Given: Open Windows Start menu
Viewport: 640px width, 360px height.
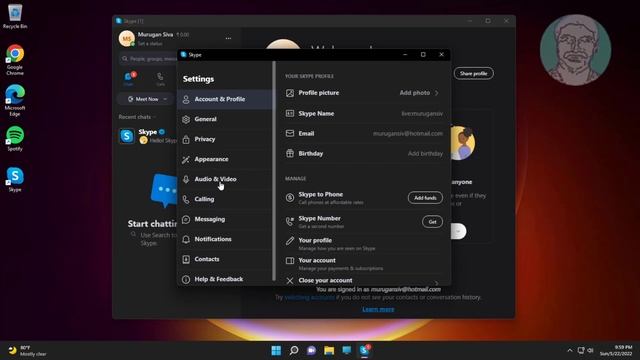Looking at the screenshot, I should 276,350.
